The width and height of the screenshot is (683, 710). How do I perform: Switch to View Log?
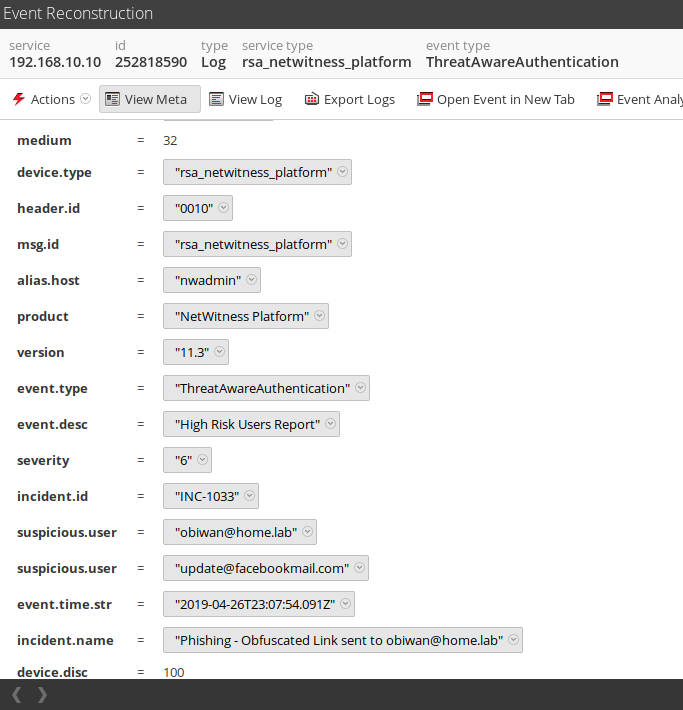coord(245,99)
